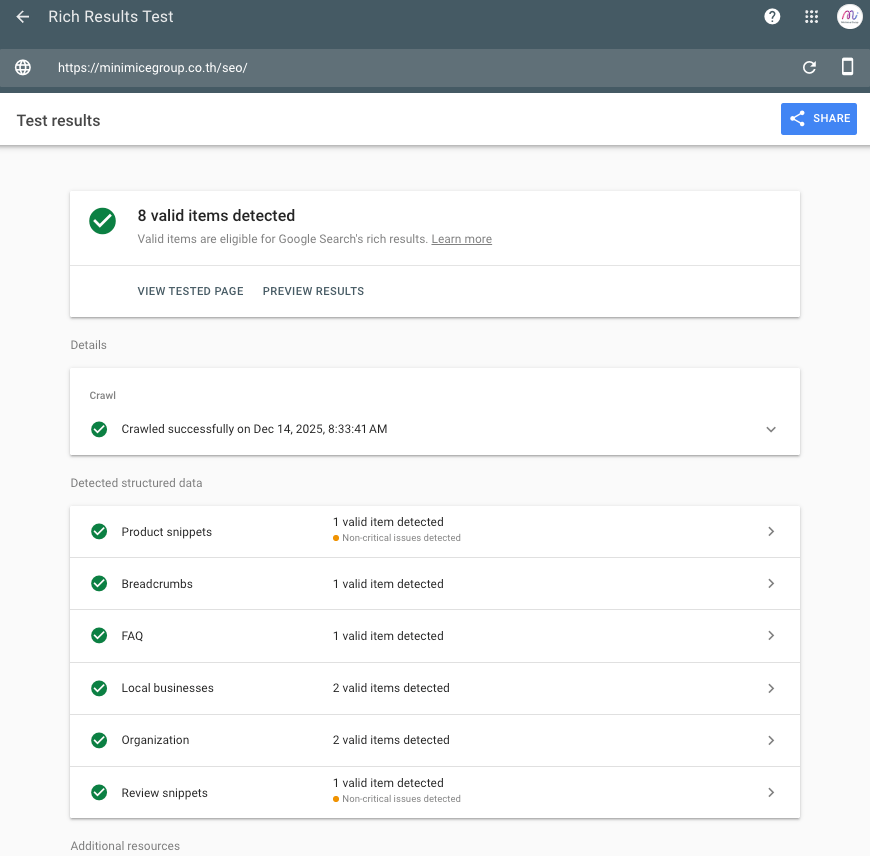The width and height of the screenshot is (870, 856).
Task: Click the profile avatar in the top right
Action: click(x=849, y=16)
